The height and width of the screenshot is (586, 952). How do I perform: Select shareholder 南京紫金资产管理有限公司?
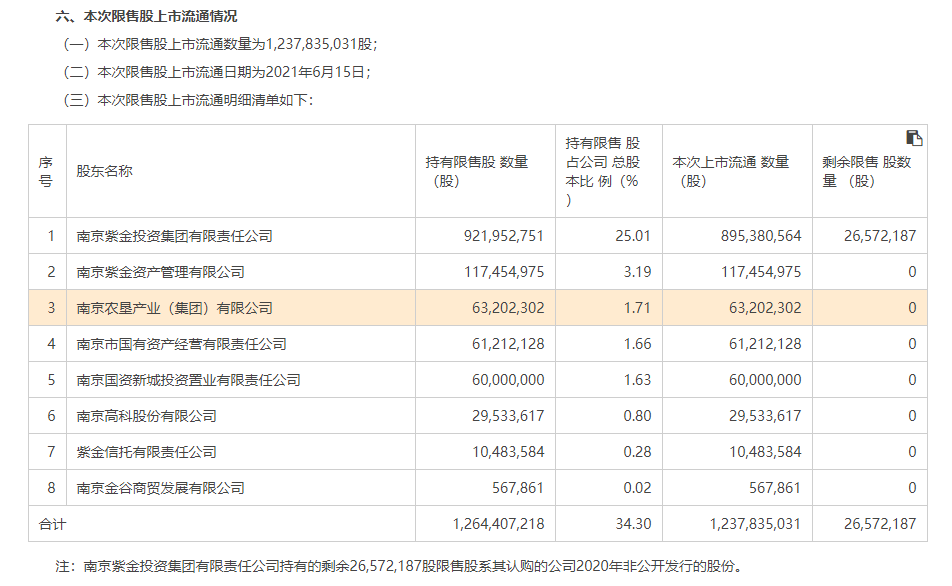click(x=160, y=271)
